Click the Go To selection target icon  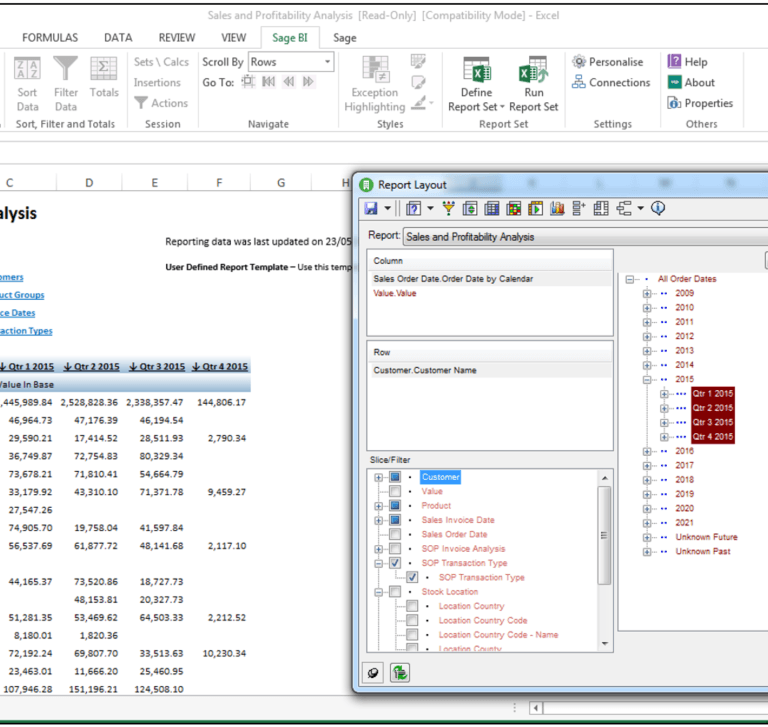pyautogui.click(x=248, y=81)
